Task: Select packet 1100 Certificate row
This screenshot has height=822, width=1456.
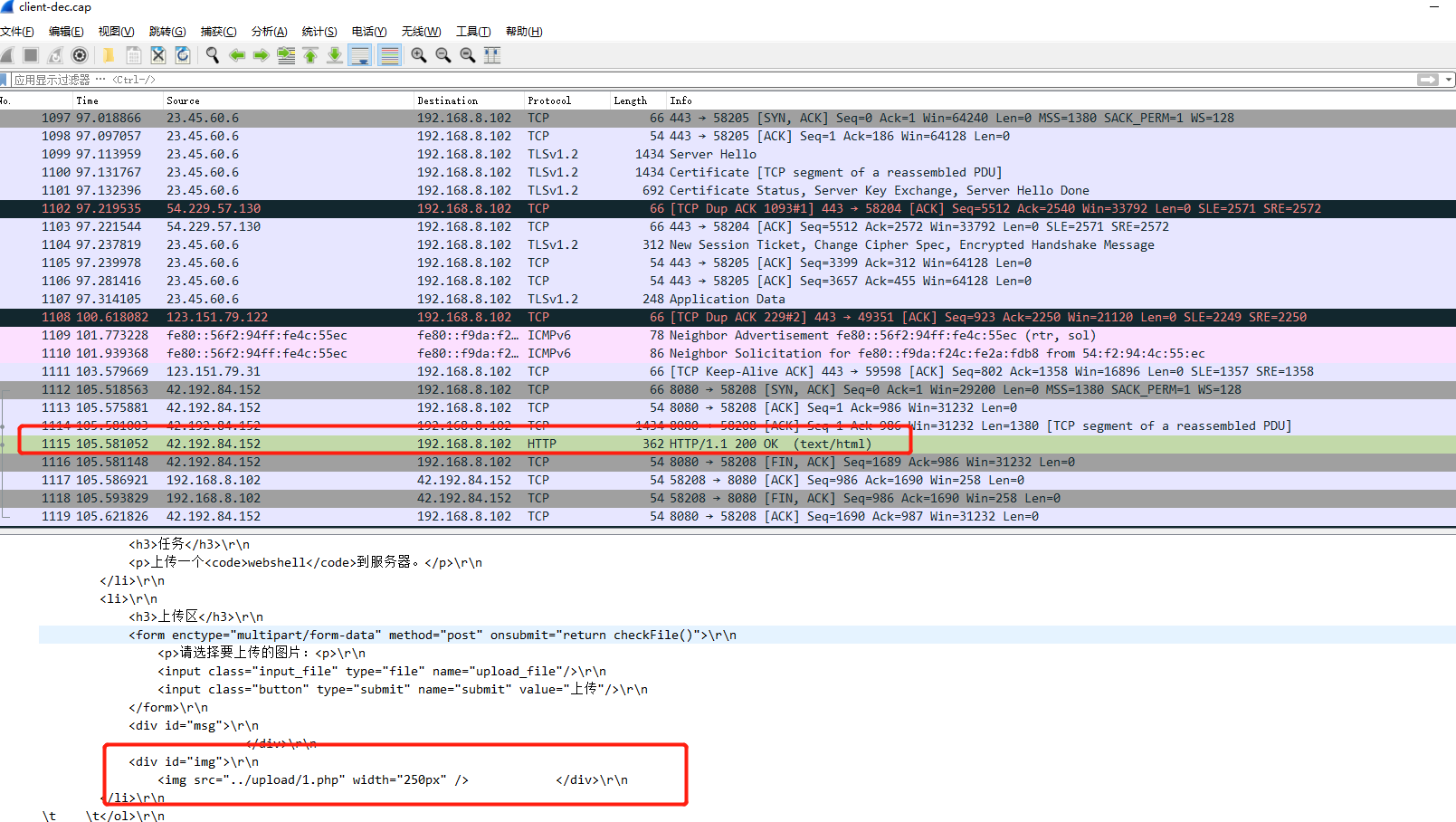Action: click(x=728, y=172)
